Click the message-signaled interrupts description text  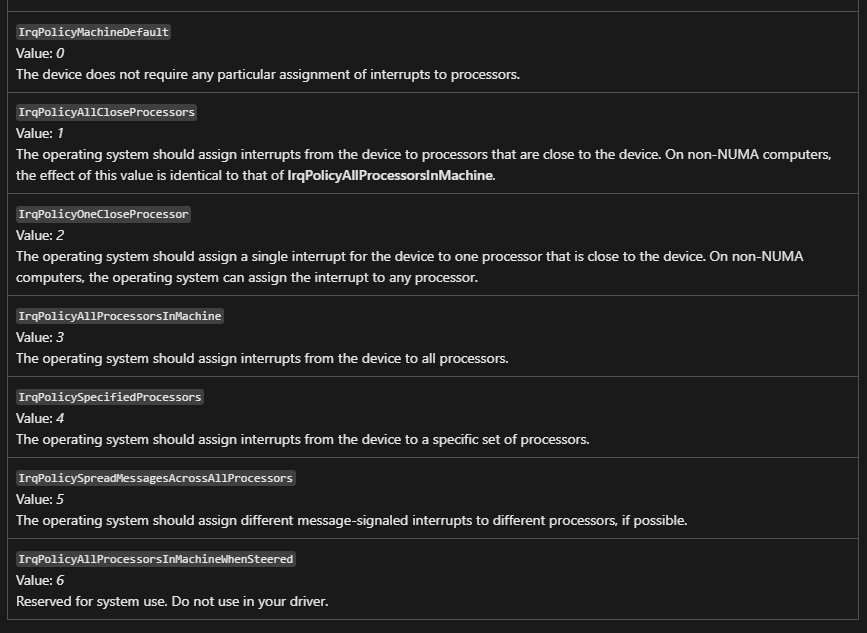pyautogui.click(x=352, y=521)
